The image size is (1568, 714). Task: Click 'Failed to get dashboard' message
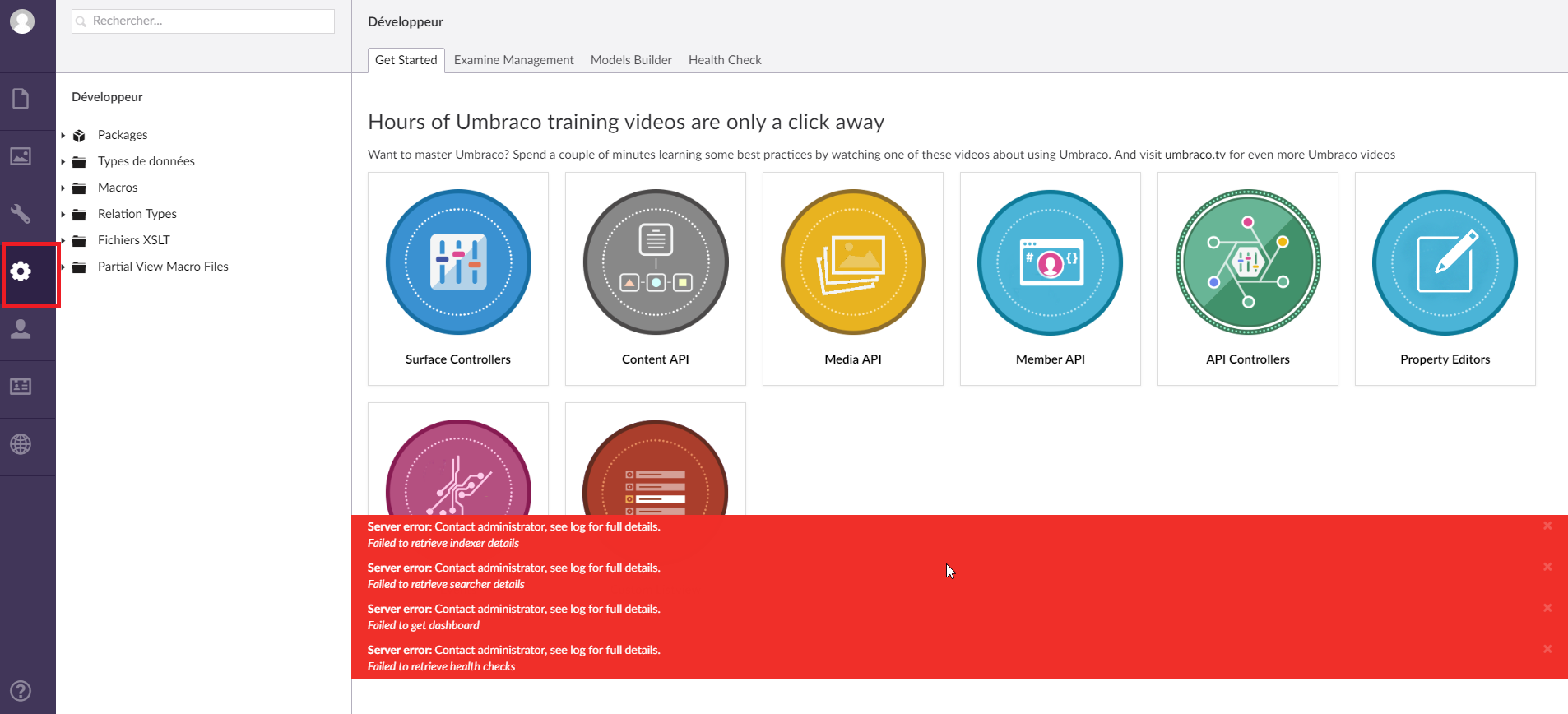point(424,625)
